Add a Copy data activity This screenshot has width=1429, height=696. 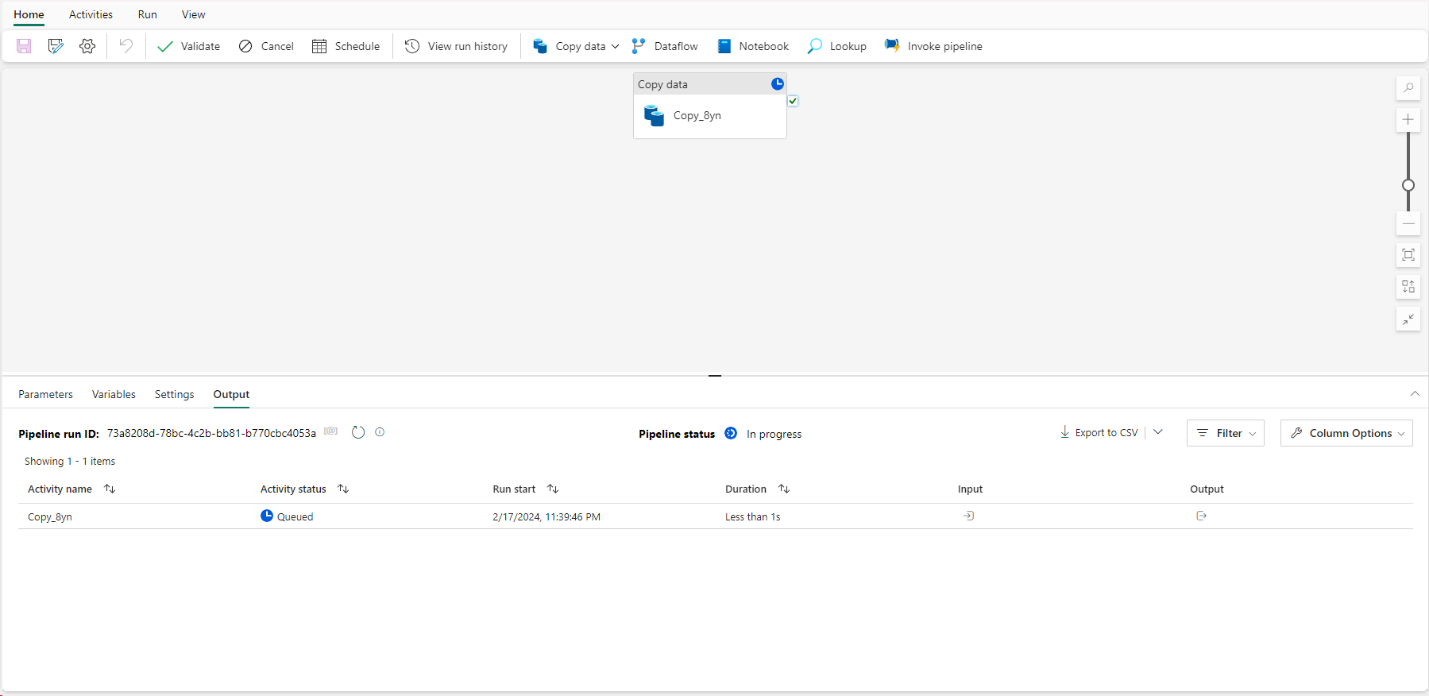coord(569,46)
